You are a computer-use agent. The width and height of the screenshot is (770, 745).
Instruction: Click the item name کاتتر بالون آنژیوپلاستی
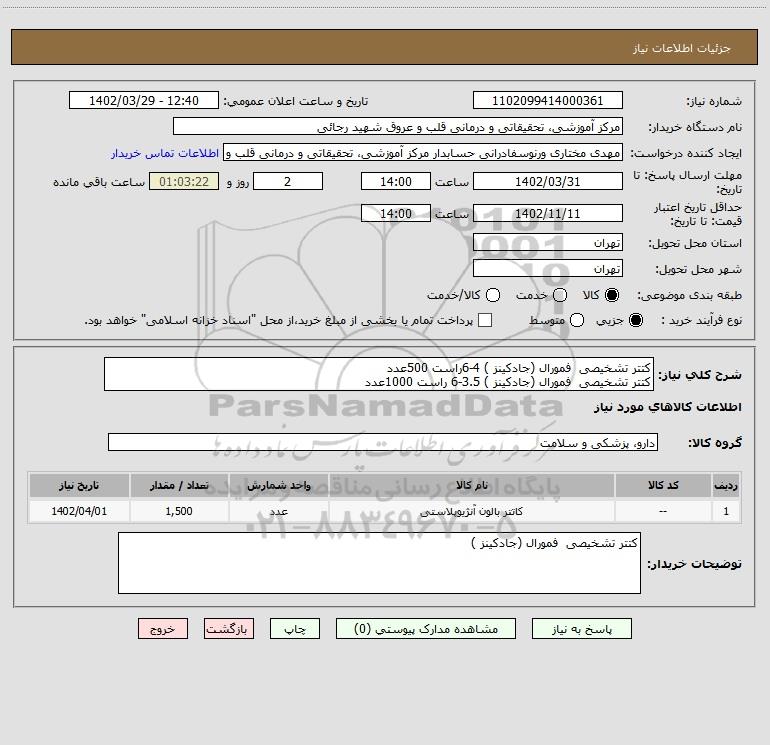471,511
